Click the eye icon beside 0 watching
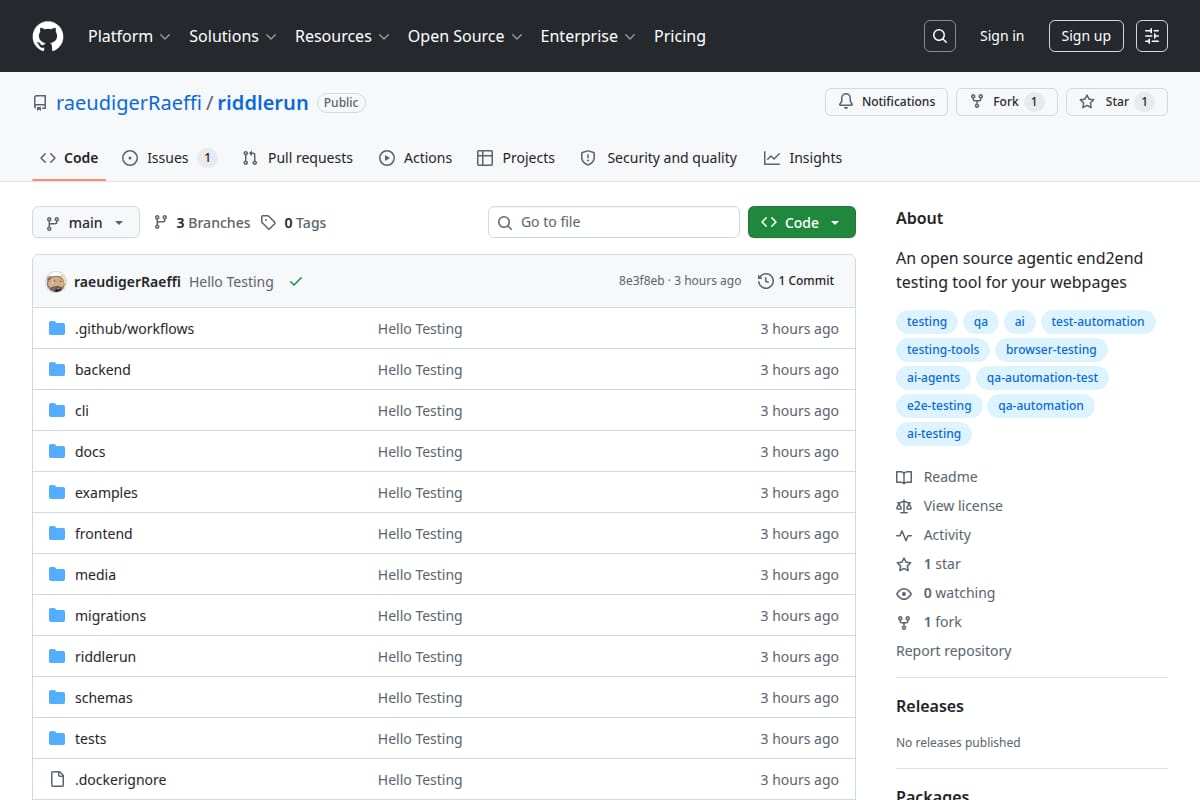This screenshot has width=1200, height=800. point(904,593)
